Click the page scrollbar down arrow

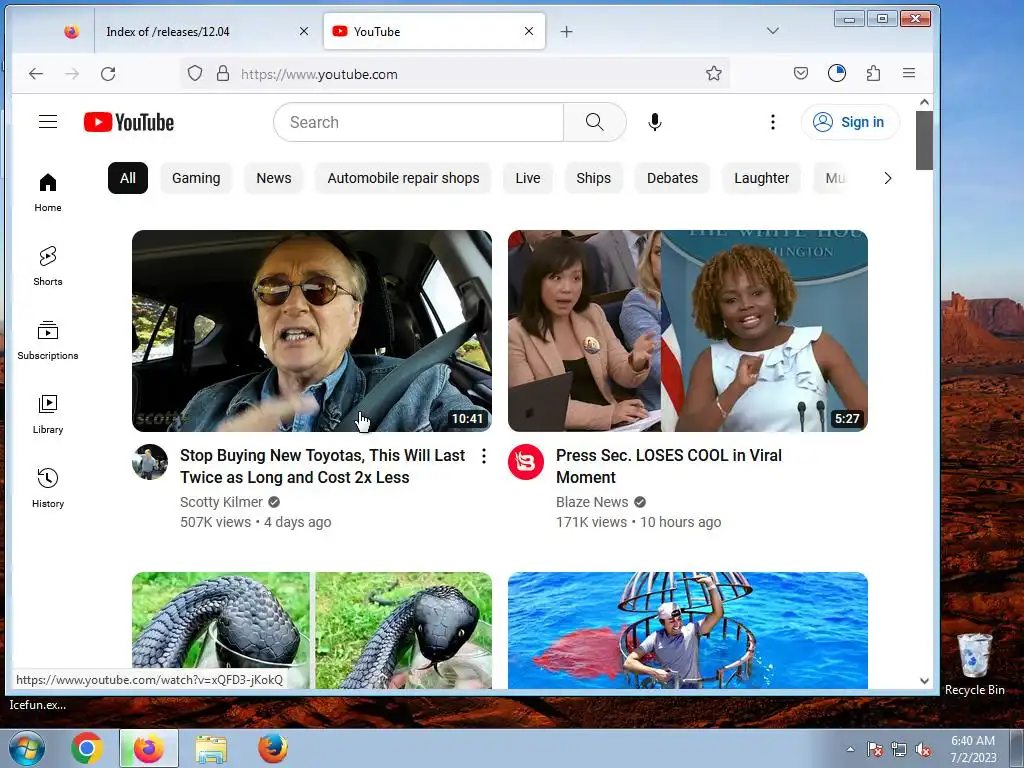pos(924,680)
